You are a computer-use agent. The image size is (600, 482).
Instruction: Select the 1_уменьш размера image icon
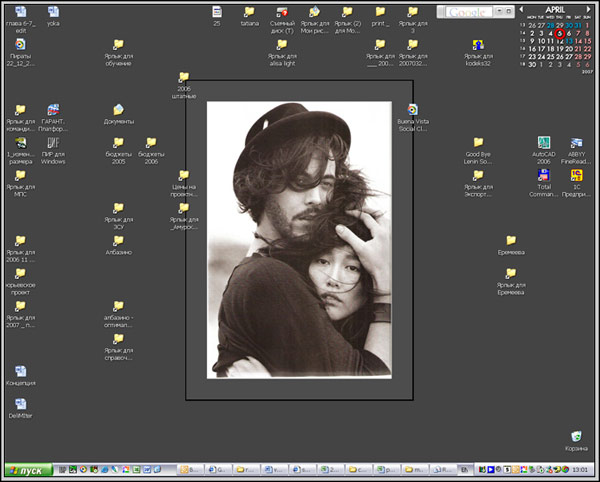pyautogui.click(x=21, y=143)
